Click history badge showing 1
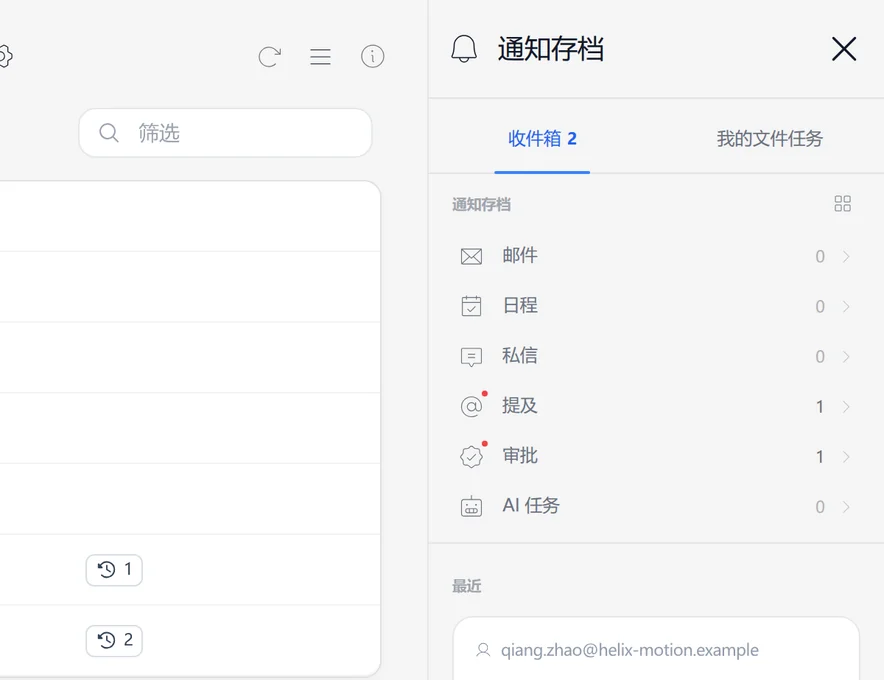The height and width of the screenshot is (680, 884). [114, 570]
